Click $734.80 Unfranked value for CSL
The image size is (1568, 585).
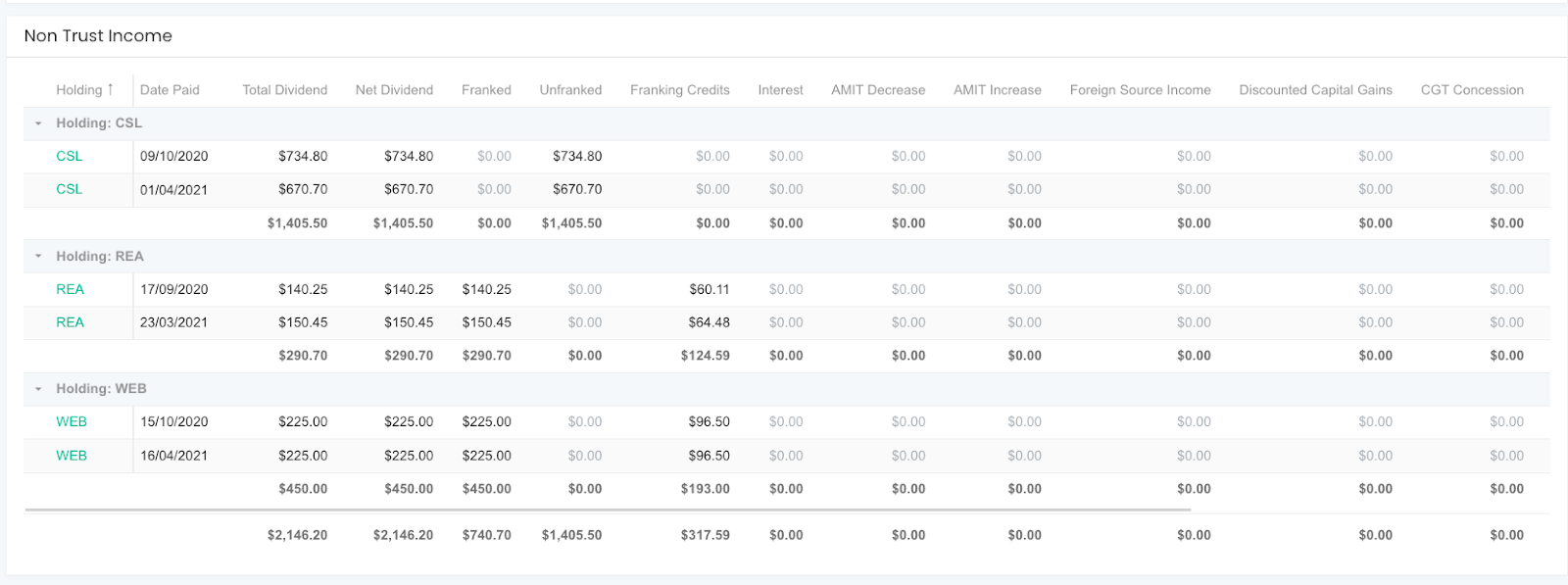[577, 156]
